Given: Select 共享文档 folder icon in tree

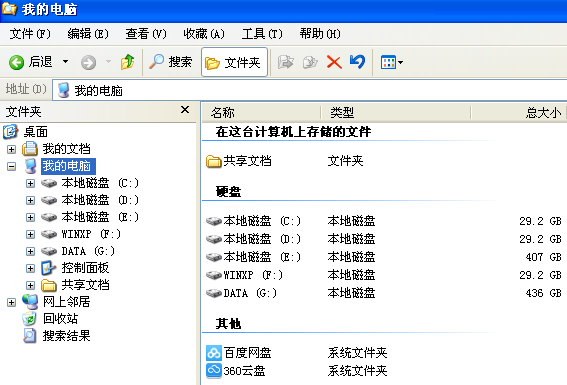Looking at the screenshot, I should (x=48, y=285).
